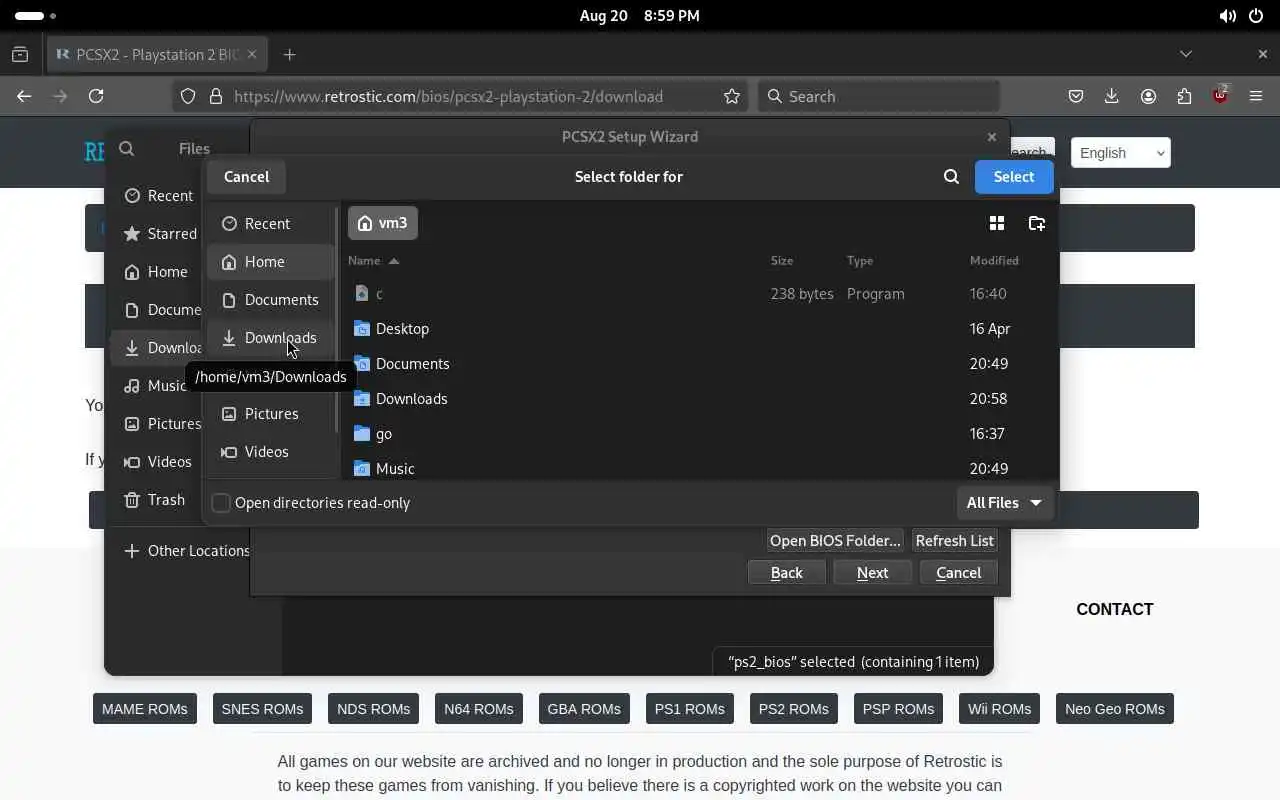
Task: Save page to Pocket icon
Action: pos(1076,96)
